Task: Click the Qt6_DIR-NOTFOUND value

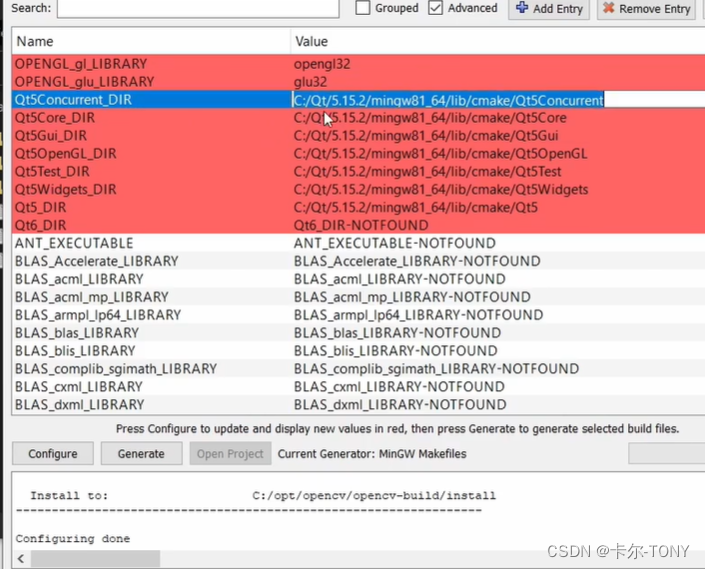Action: [361, 225]
